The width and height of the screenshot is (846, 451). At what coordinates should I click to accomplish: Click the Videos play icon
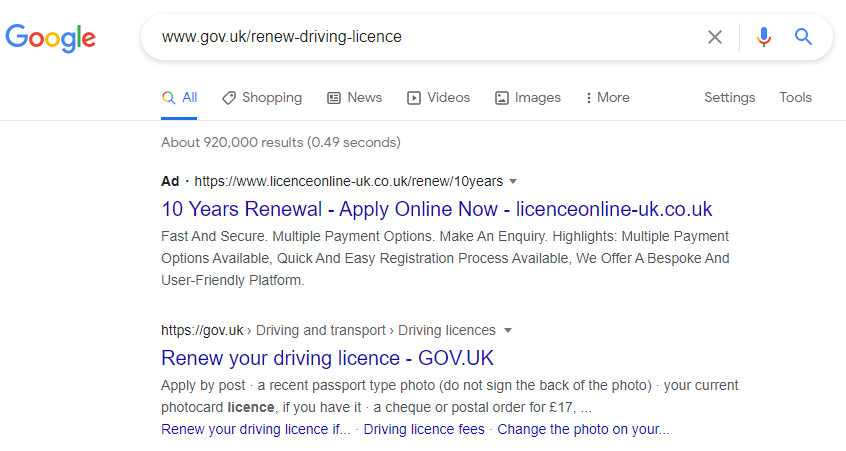tap(414, 98)
